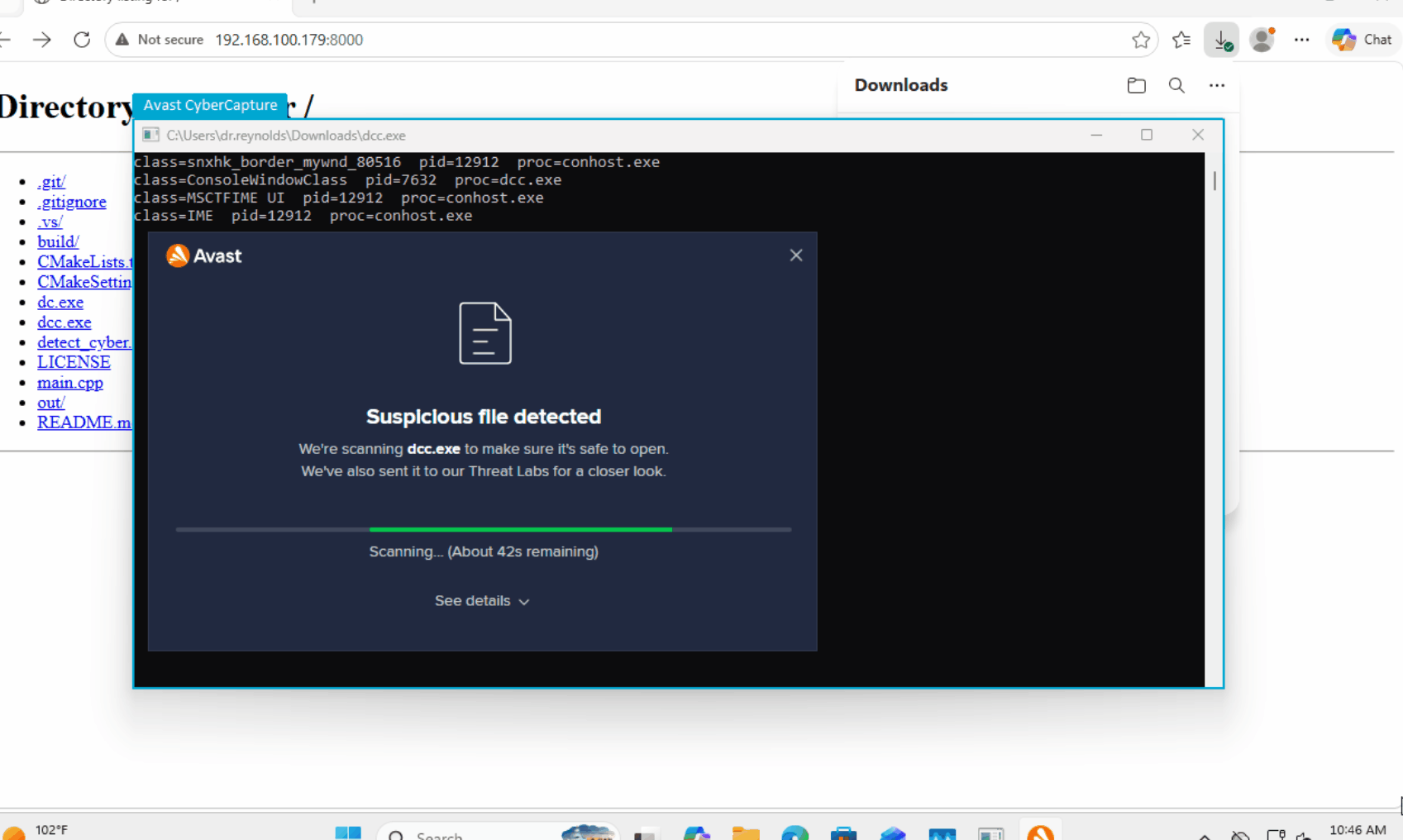Maximize the dcc.exe console window

1147,135
